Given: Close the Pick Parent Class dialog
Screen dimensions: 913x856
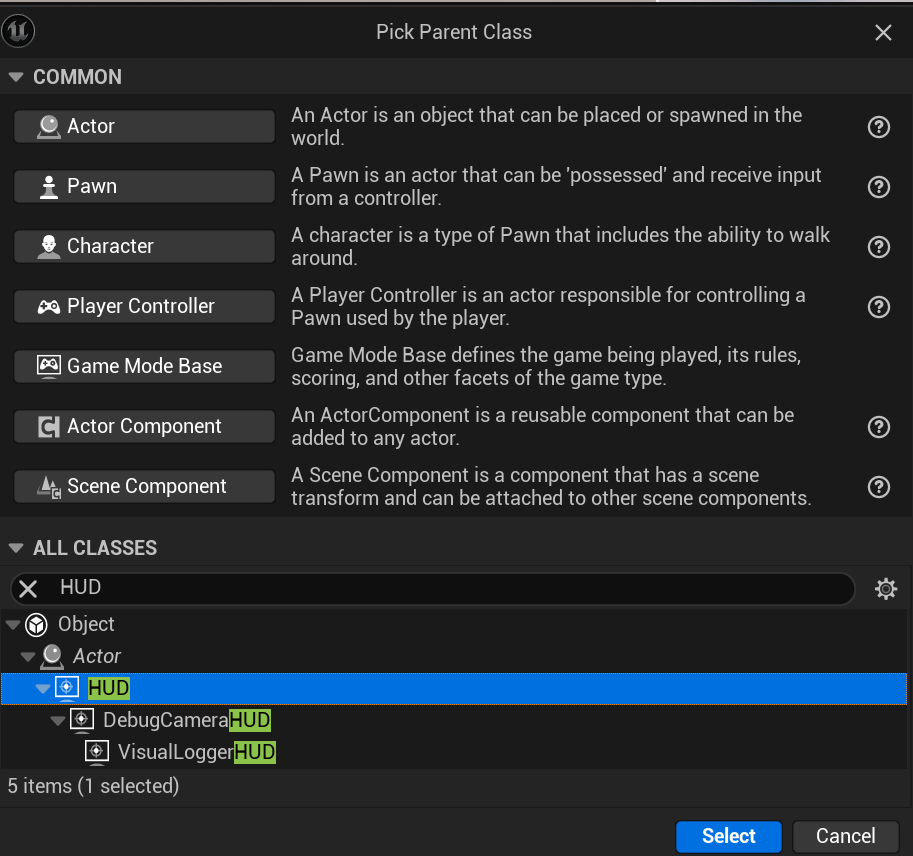Looking at the screenshot, I should pos(883,33).
